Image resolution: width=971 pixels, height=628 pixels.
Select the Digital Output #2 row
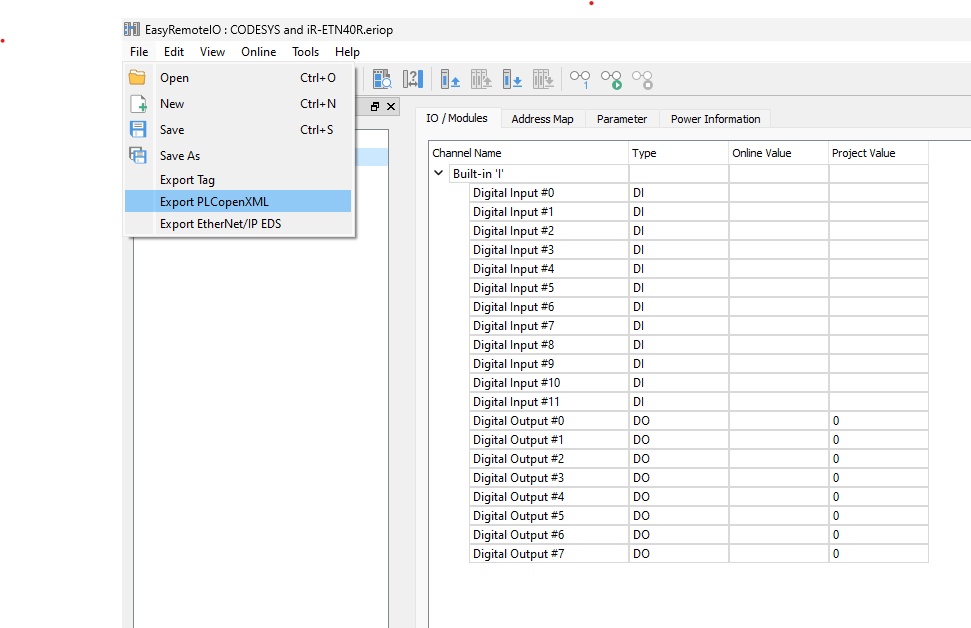[x=699, y=459]
